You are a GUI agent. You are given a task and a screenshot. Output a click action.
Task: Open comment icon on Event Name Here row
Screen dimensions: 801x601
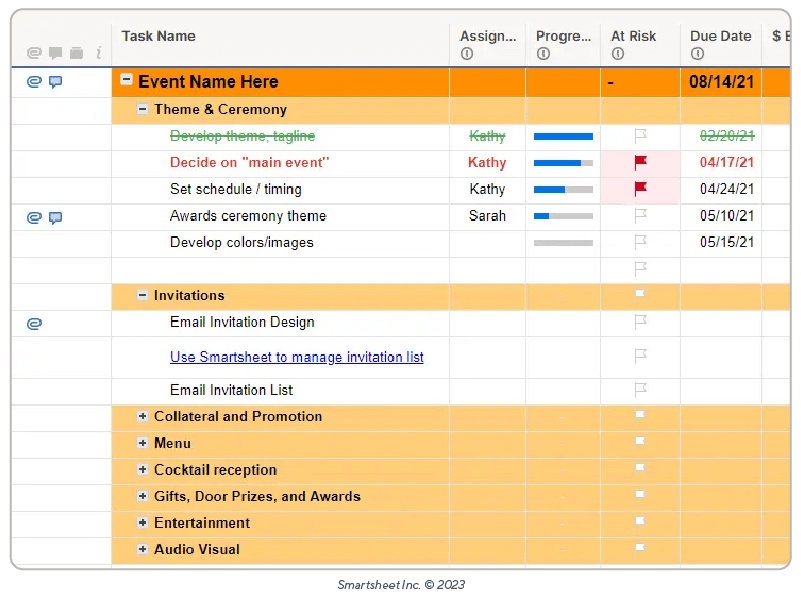[56, 82]
